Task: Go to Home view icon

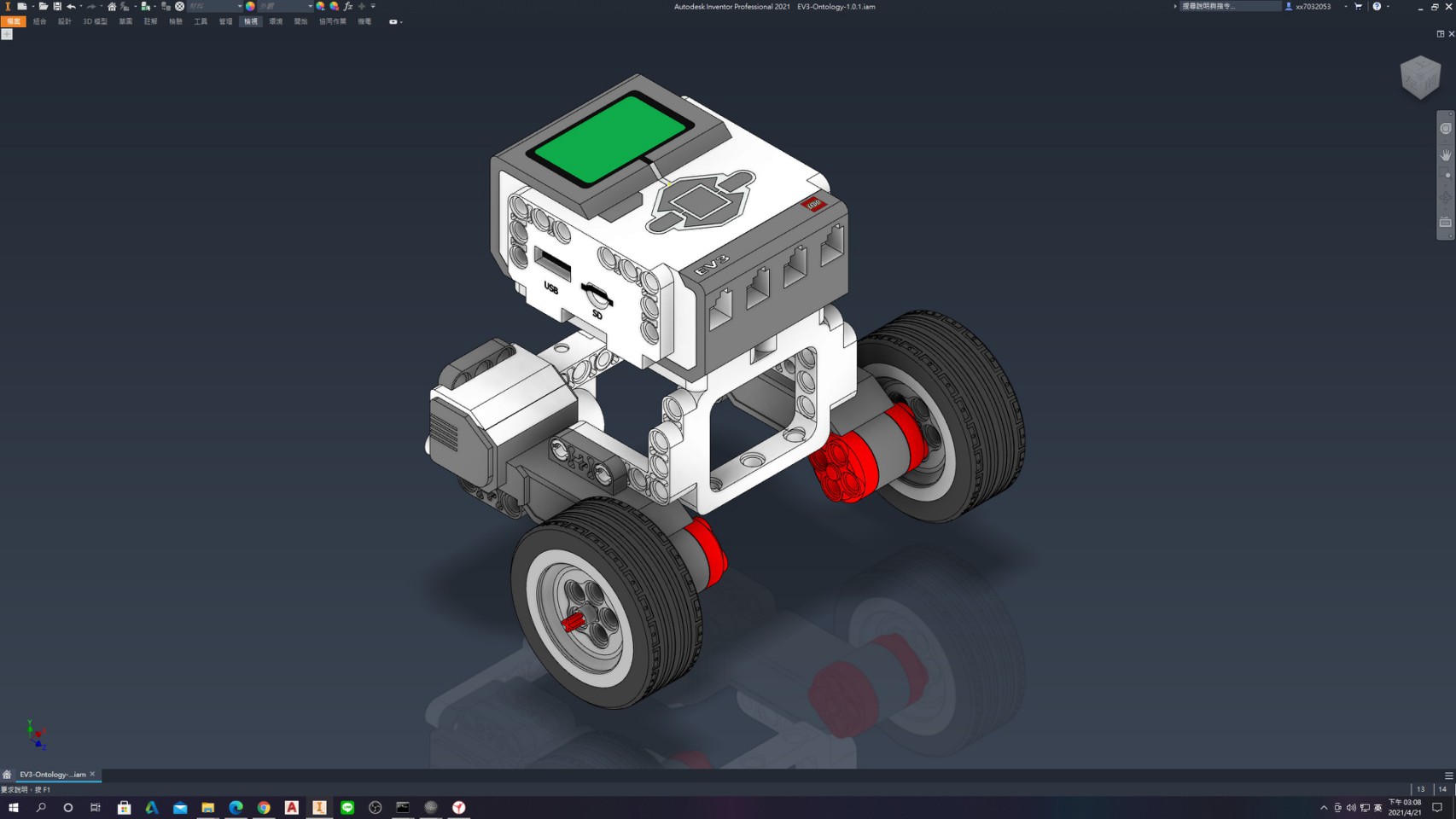Action: [x=112, y=6]
